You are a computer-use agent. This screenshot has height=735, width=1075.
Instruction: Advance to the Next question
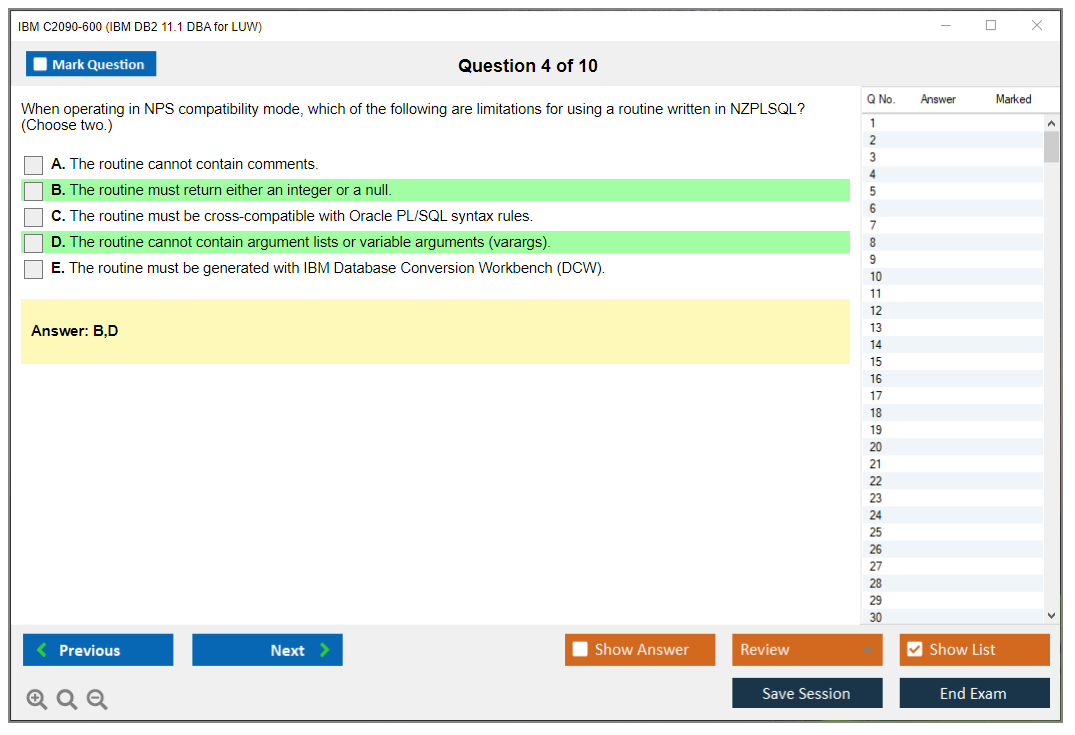(267, 650)
